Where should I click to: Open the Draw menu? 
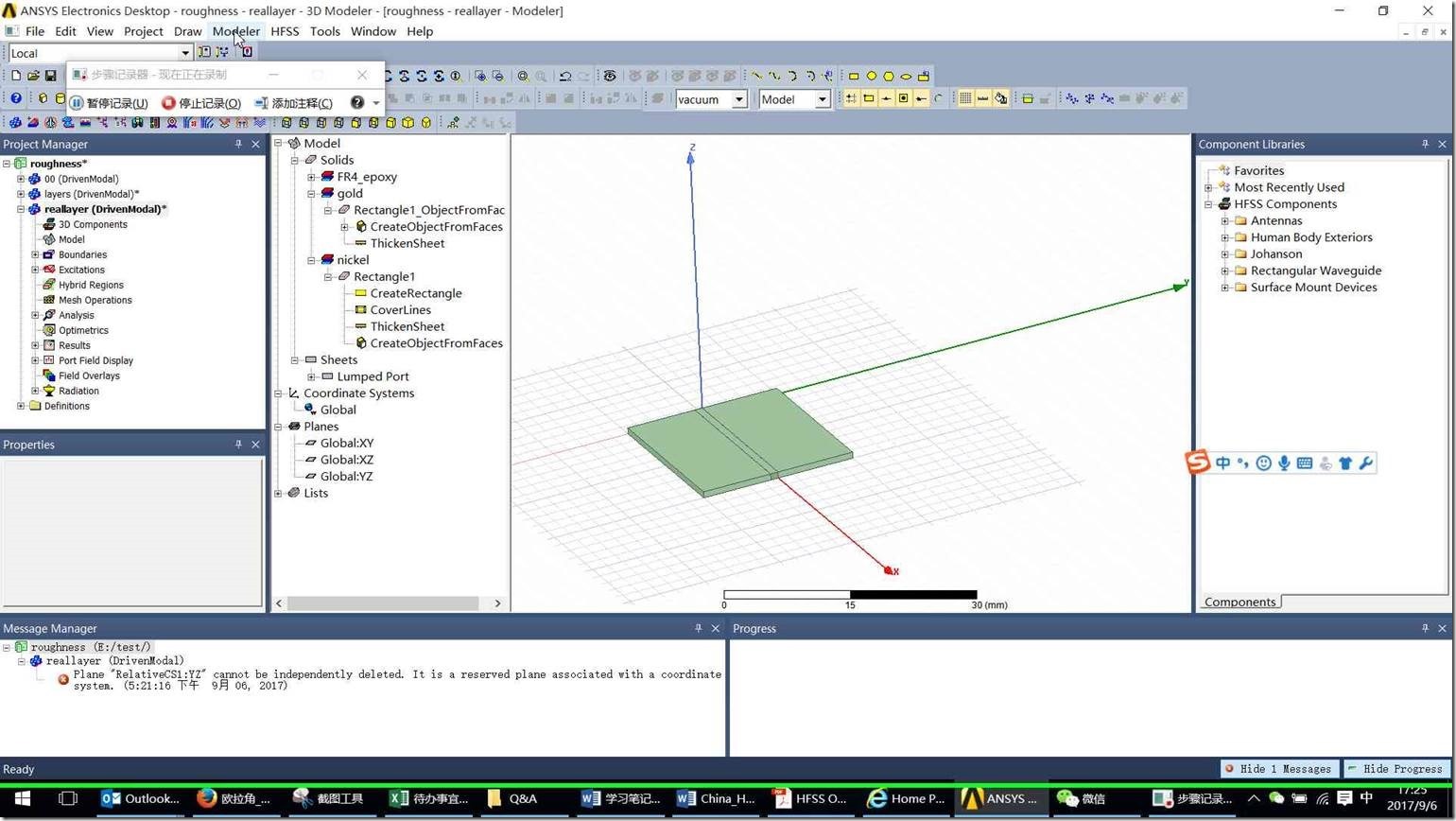pos(187,31)
